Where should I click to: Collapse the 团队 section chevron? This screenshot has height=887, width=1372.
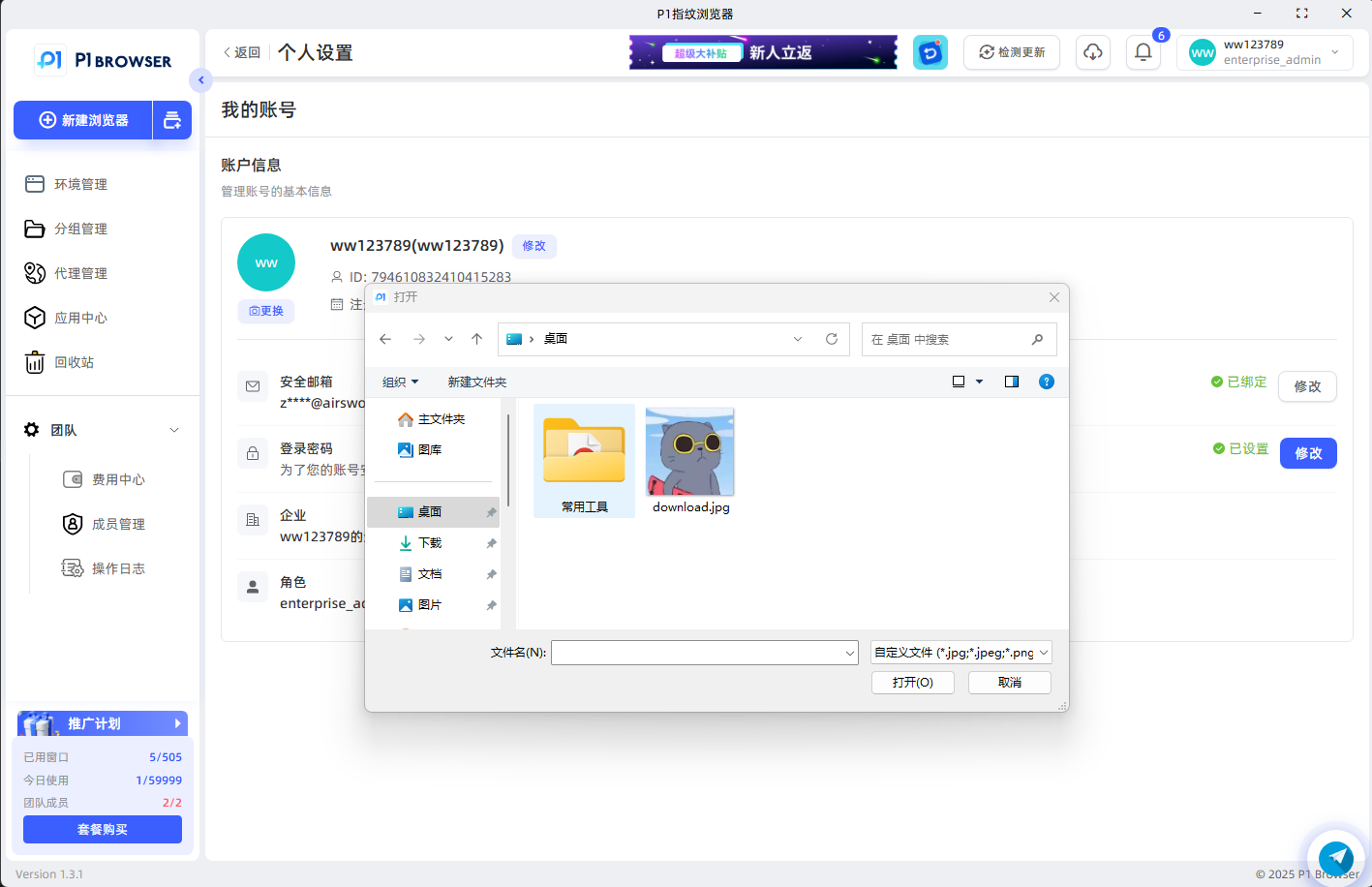coord(173,430)
